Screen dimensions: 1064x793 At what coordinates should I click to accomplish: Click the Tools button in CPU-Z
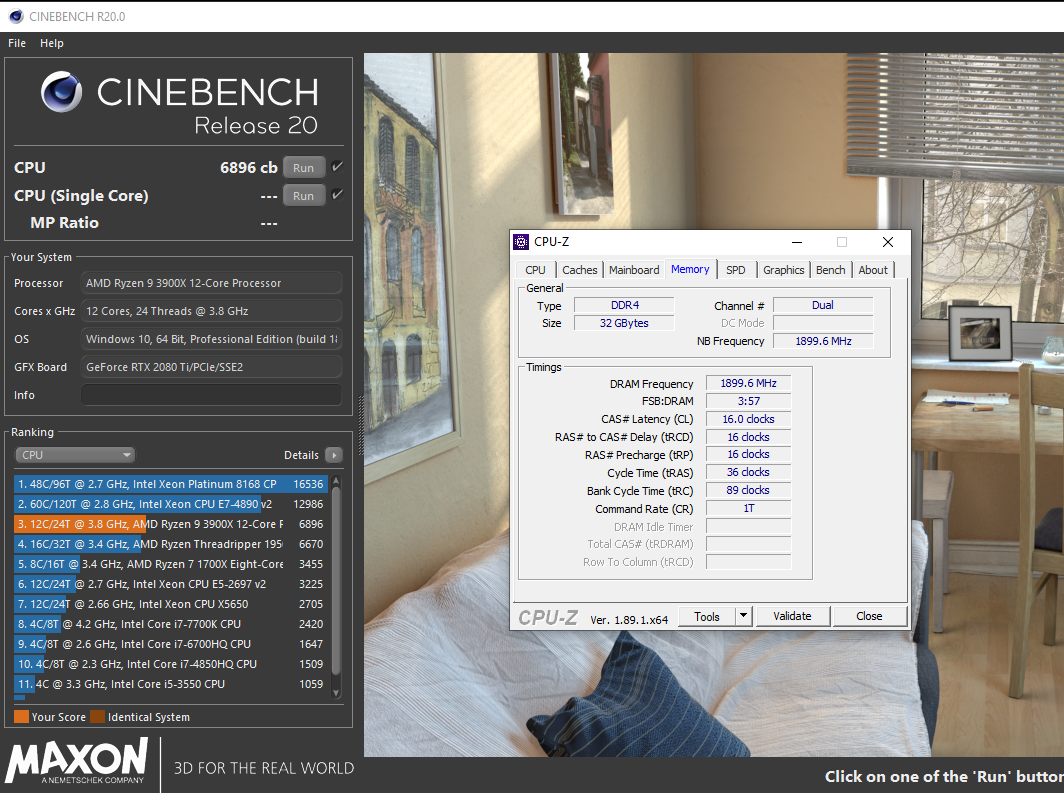coord(706,616)
